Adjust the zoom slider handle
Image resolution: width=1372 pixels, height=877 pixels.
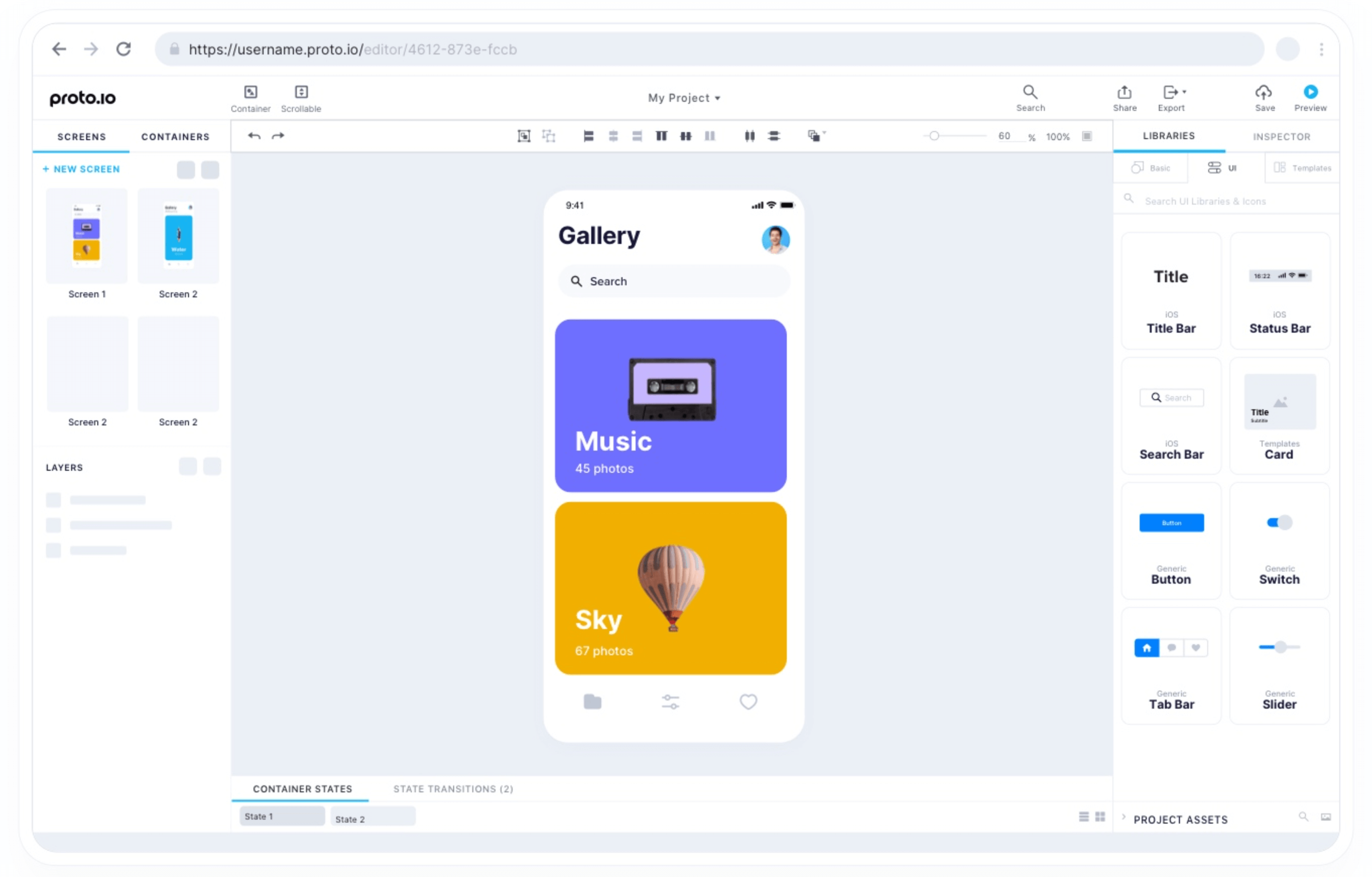[934, 136]
